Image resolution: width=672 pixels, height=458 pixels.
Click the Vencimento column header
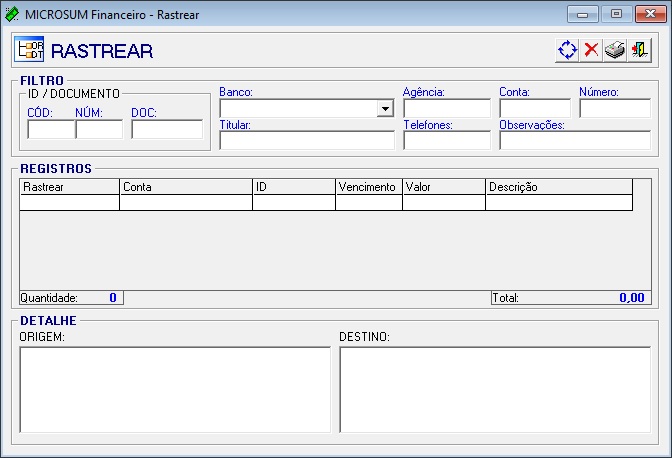pyautogui.click(x=369, y=187)
